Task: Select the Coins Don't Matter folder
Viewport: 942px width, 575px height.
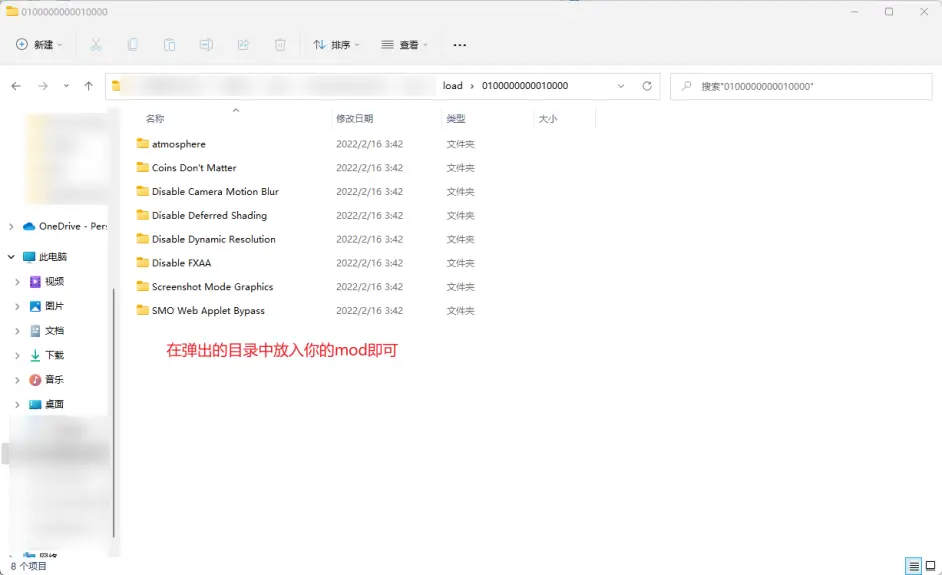Action: (x=194, y=168)
